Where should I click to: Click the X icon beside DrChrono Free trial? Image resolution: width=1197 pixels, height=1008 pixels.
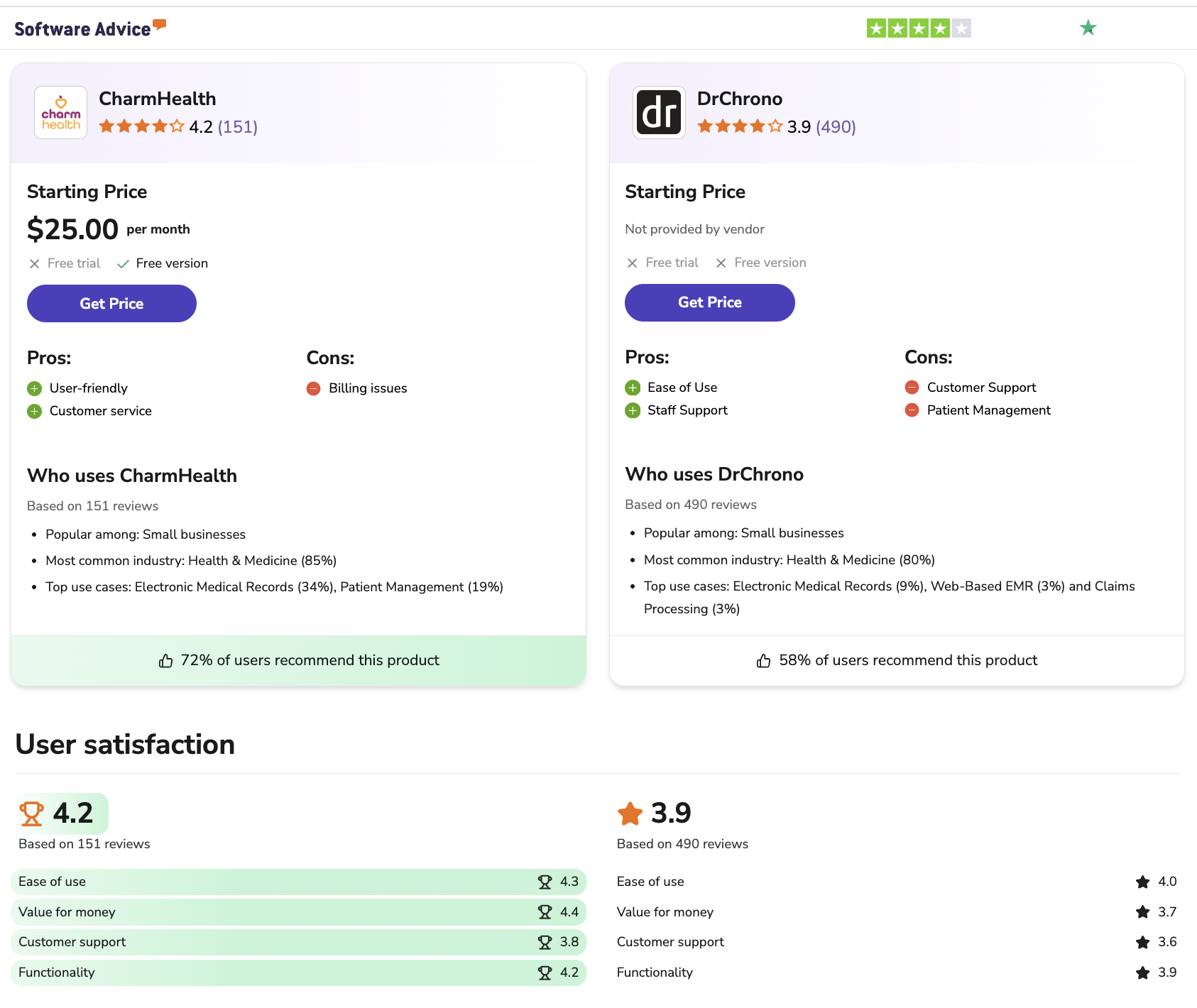tap(633, 263)
